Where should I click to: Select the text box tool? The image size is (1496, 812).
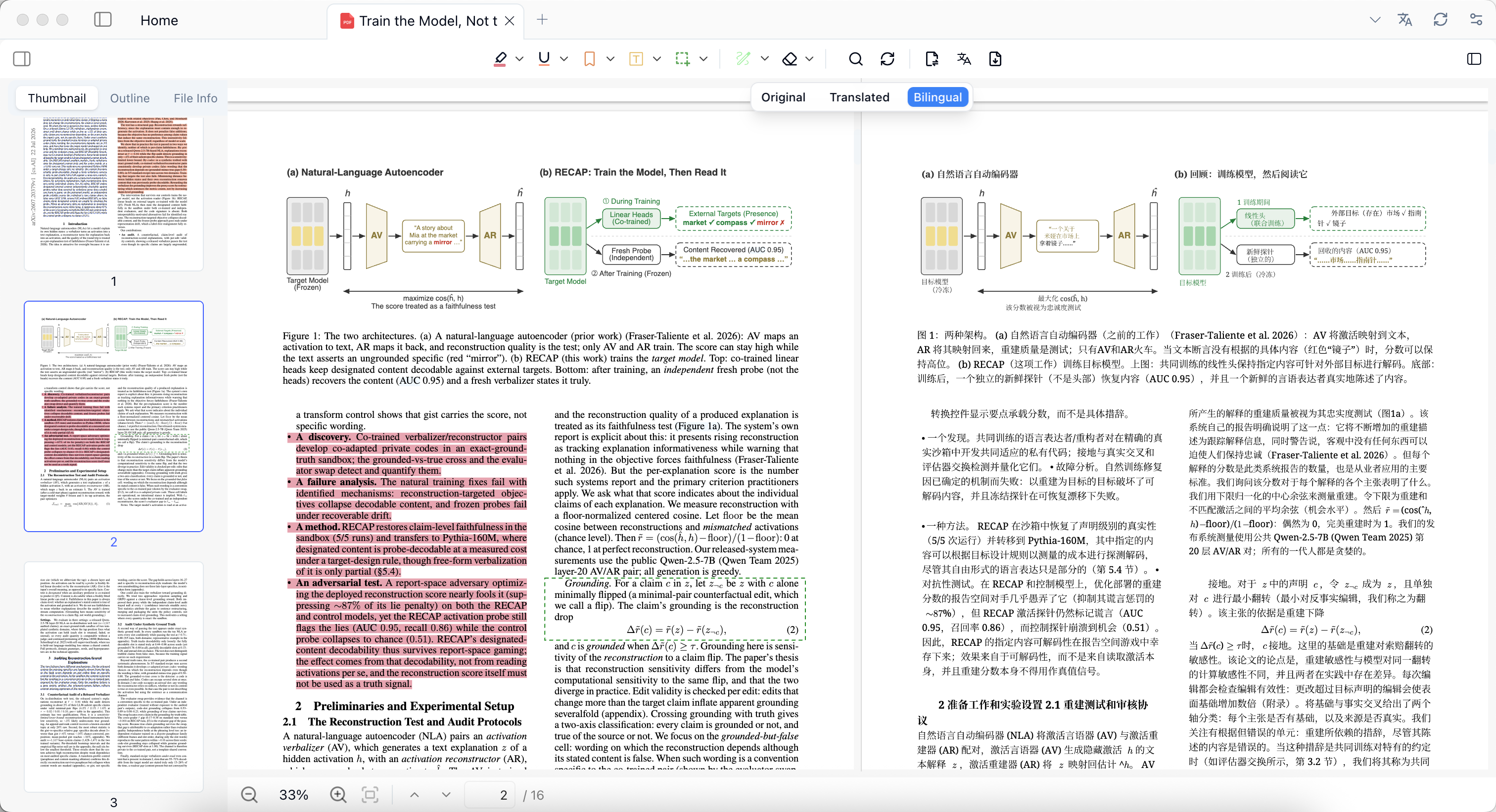tap(636, 59)
